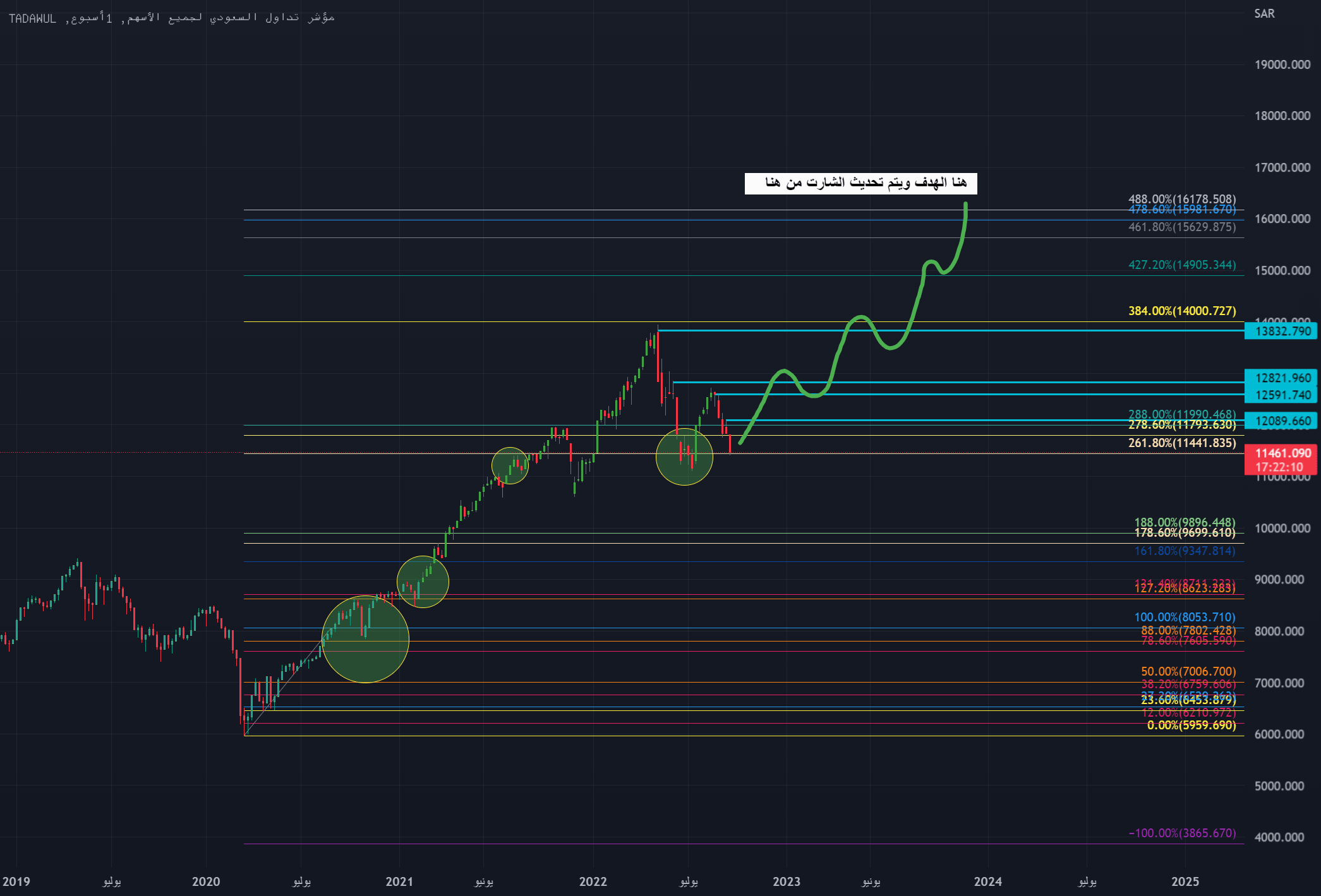The image size is (1321, 896).
Task: Select the small yellow circle near mid-2021
Action: [x=510, y=465]
